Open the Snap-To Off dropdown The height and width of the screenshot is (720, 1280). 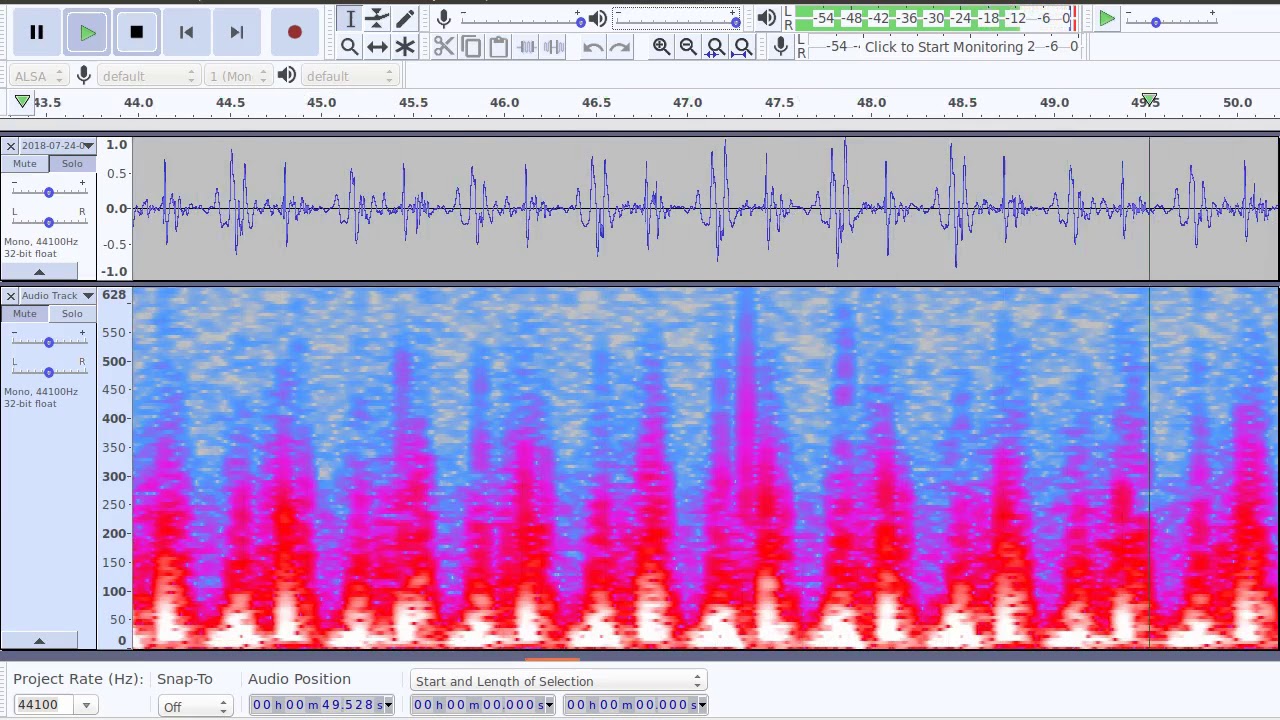[x=195, y=706]
